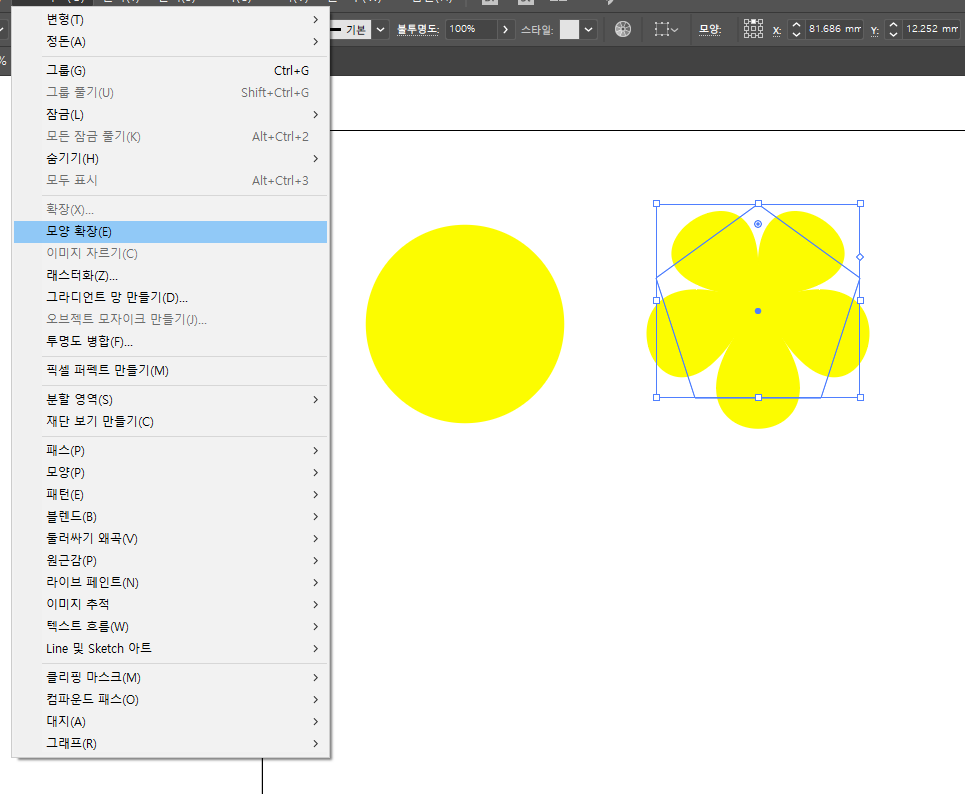Select 모양 확장(E) menu entry

point(170,231)
